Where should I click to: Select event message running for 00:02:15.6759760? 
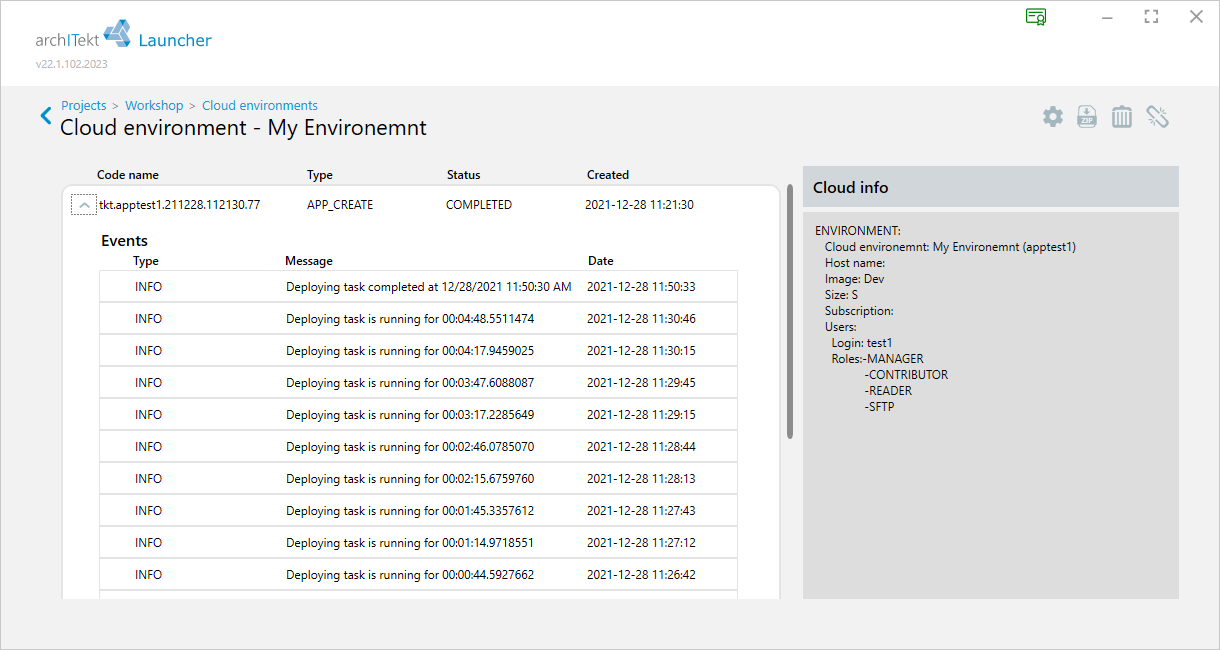pos(410,479)
